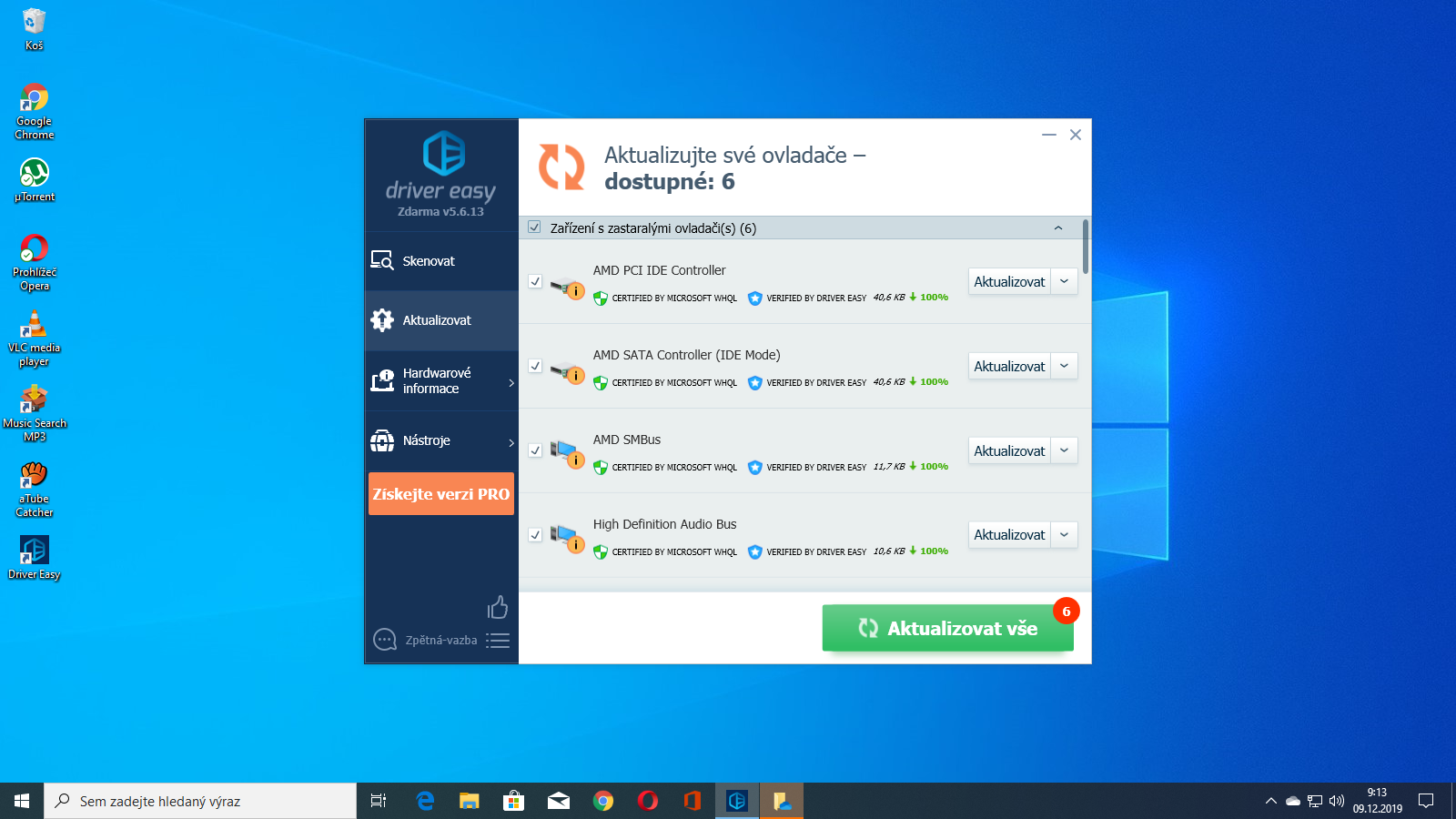The height and width of the screenshot is (819, 1456).
Task: Open dropdown arrow next to AMD SMBus Aktualizovat
Action: click(1064, 450)
